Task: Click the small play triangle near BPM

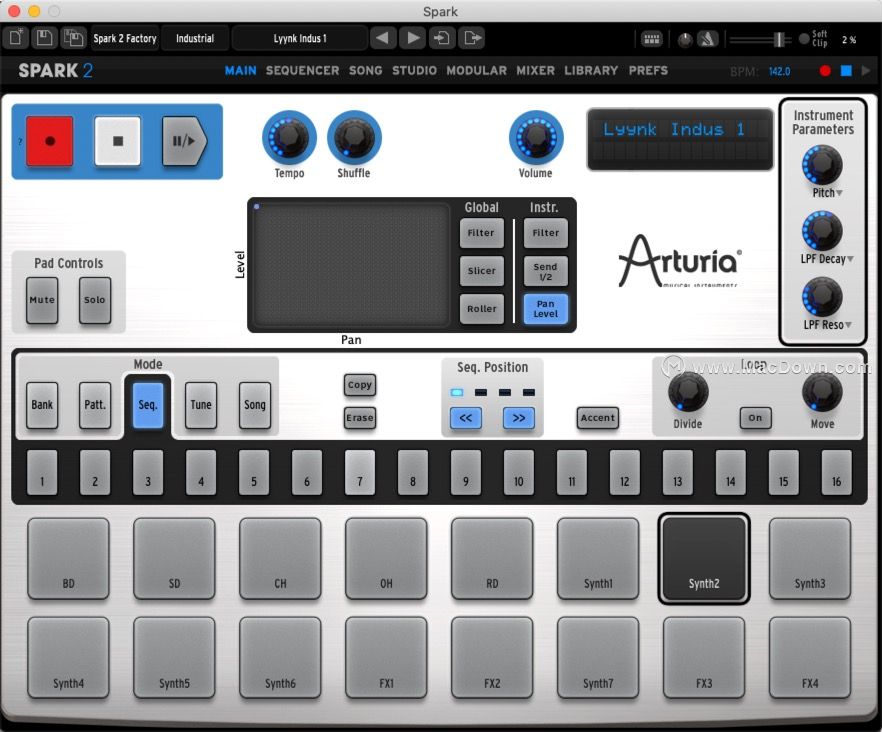Action: pyautogui.click(x=866, y=71)
